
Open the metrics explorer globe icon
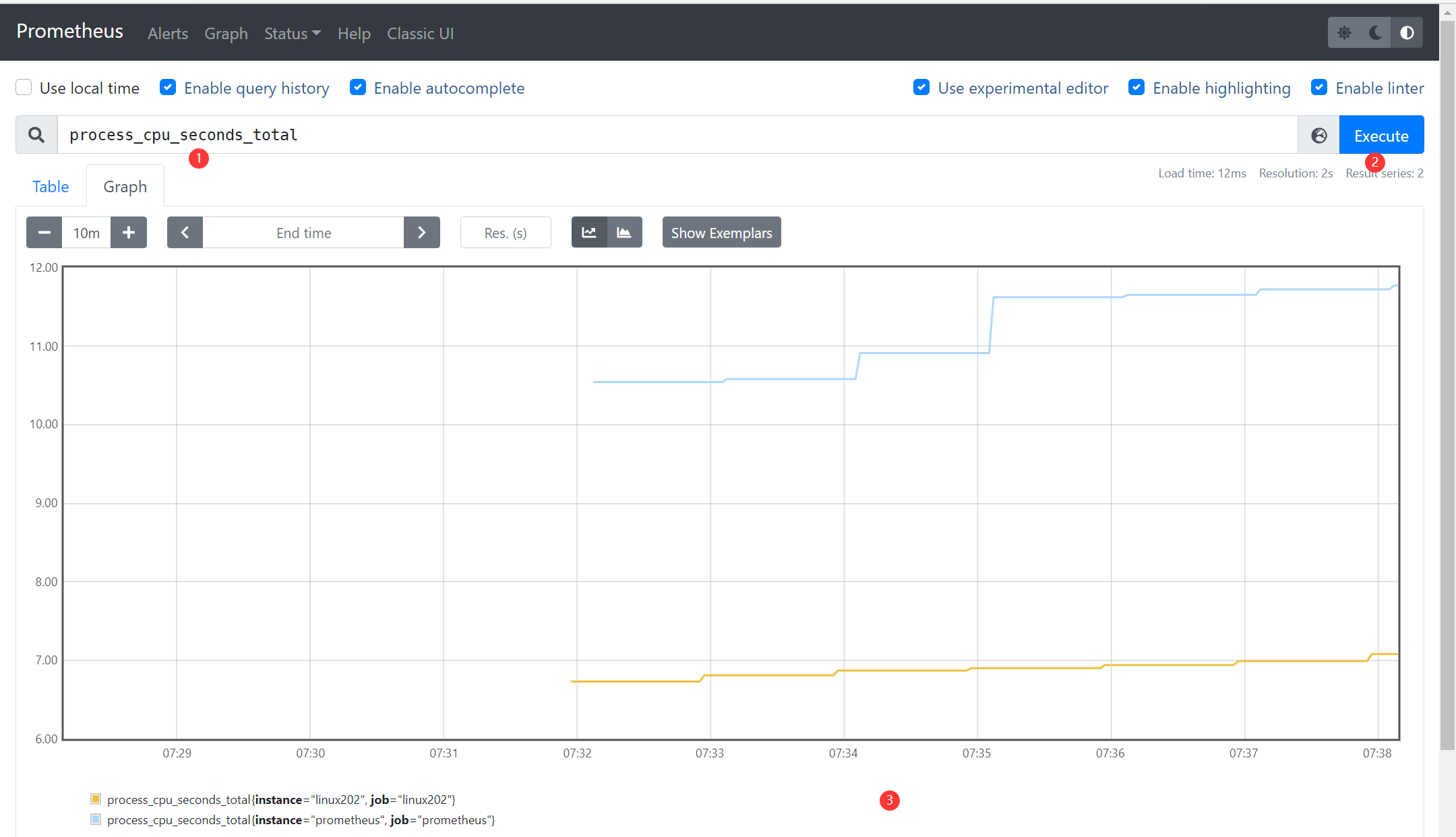1318,135
